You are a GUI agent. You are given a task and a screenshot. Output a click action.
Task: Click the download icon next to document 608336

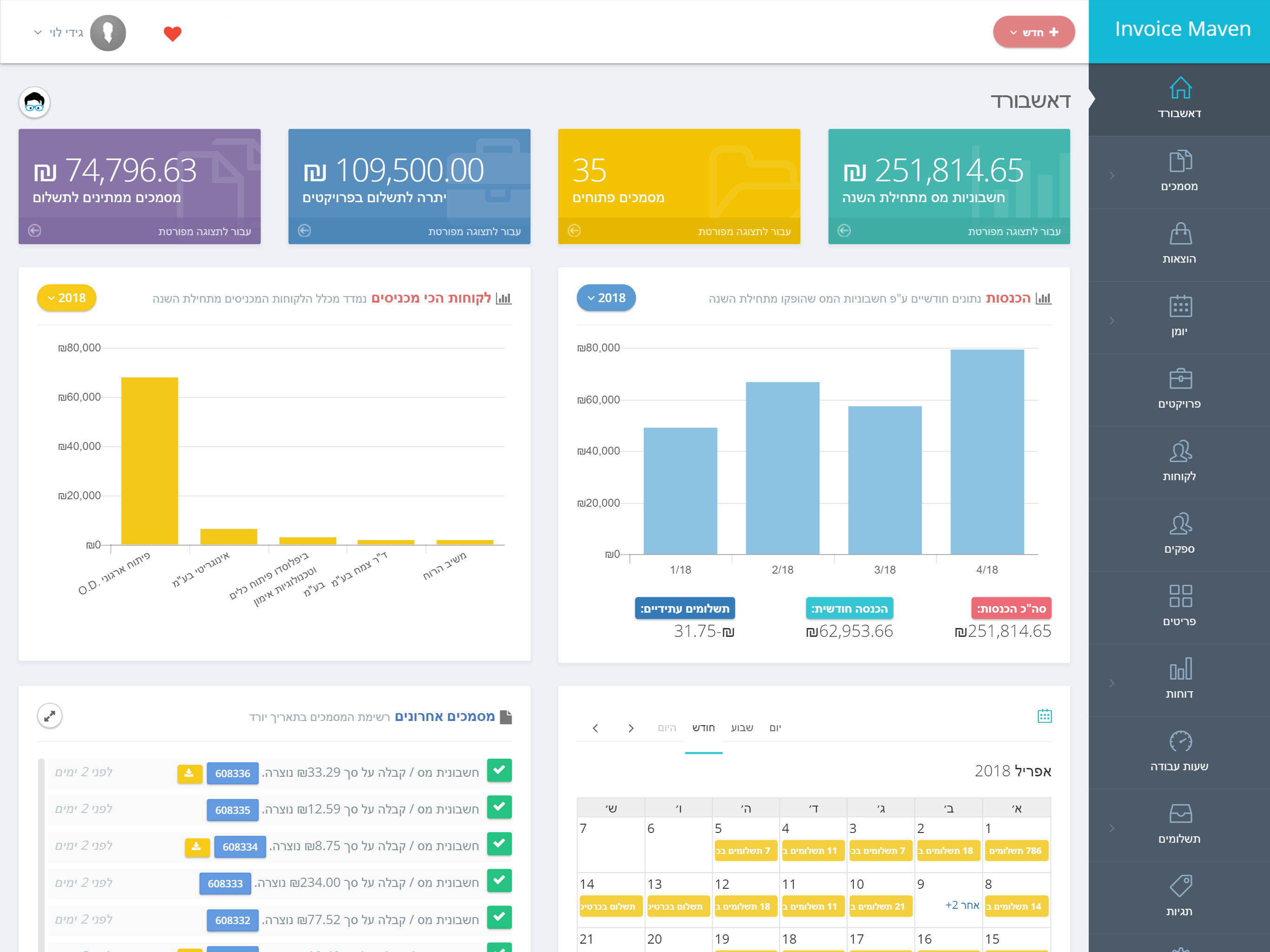tap(190, 773)
